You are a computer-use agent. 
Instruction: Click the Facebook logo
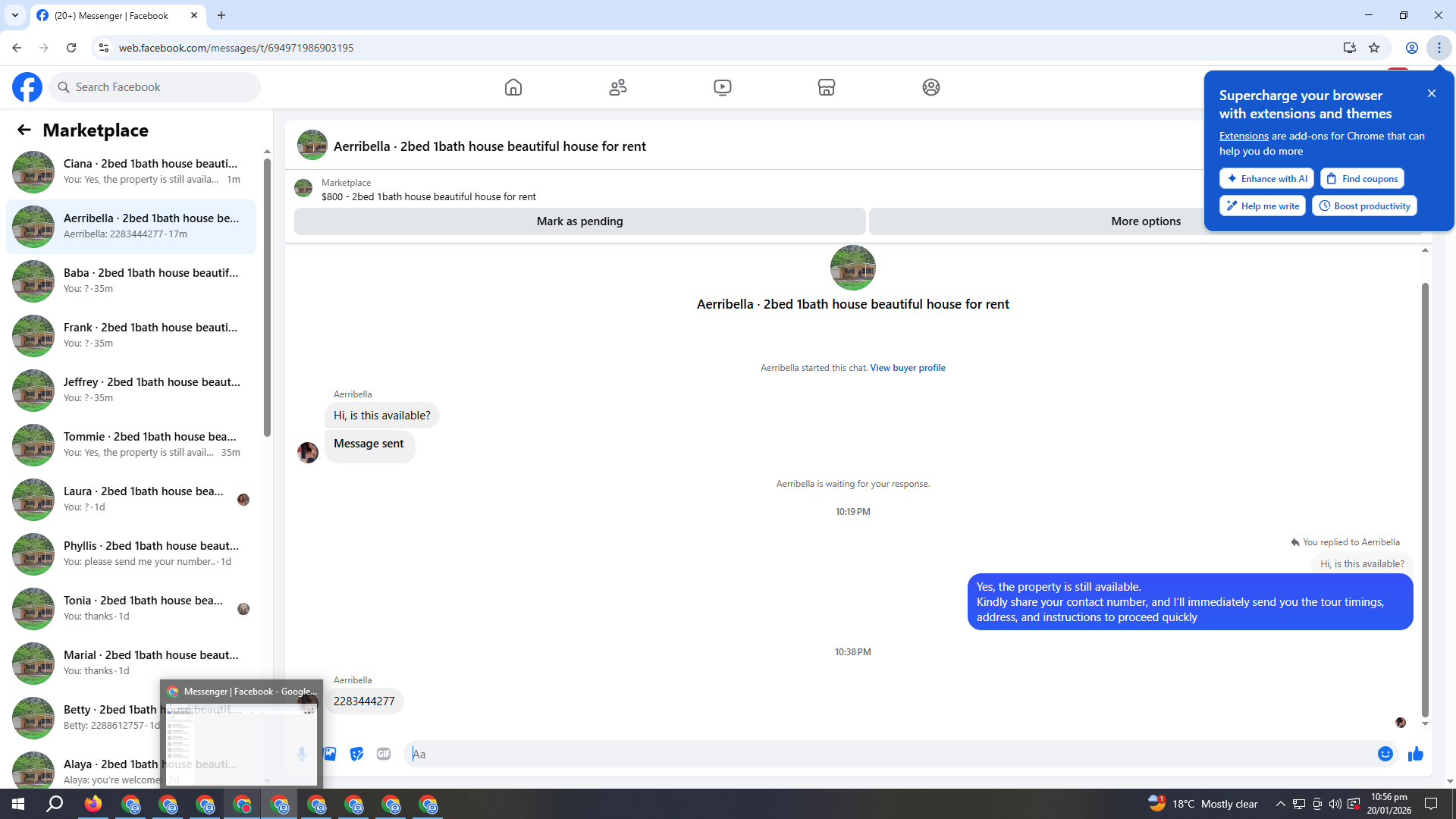point(27,87)
